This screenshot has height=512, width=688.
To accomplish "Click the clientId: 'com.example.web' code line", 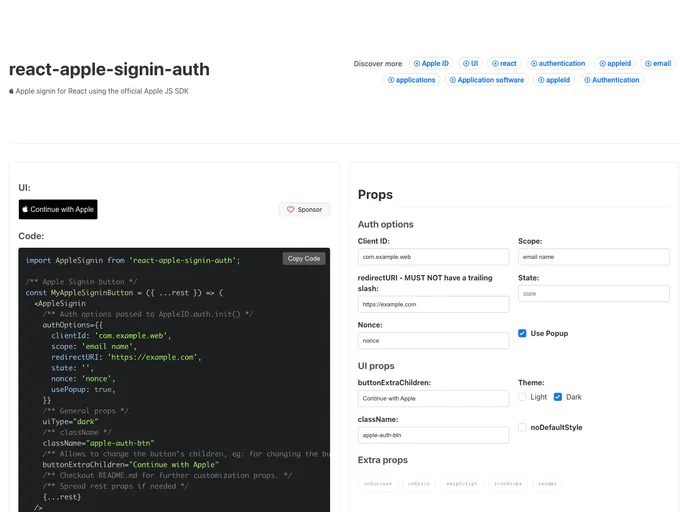I will (x=111, y=336).
